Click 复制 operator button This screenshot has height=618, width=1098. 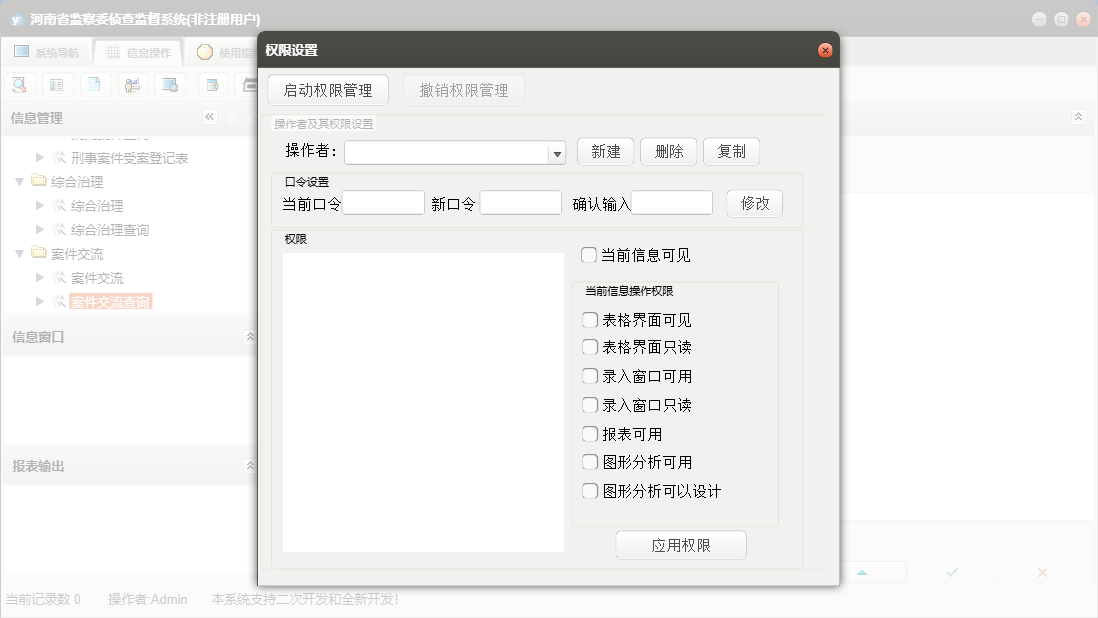click(732, 151)
